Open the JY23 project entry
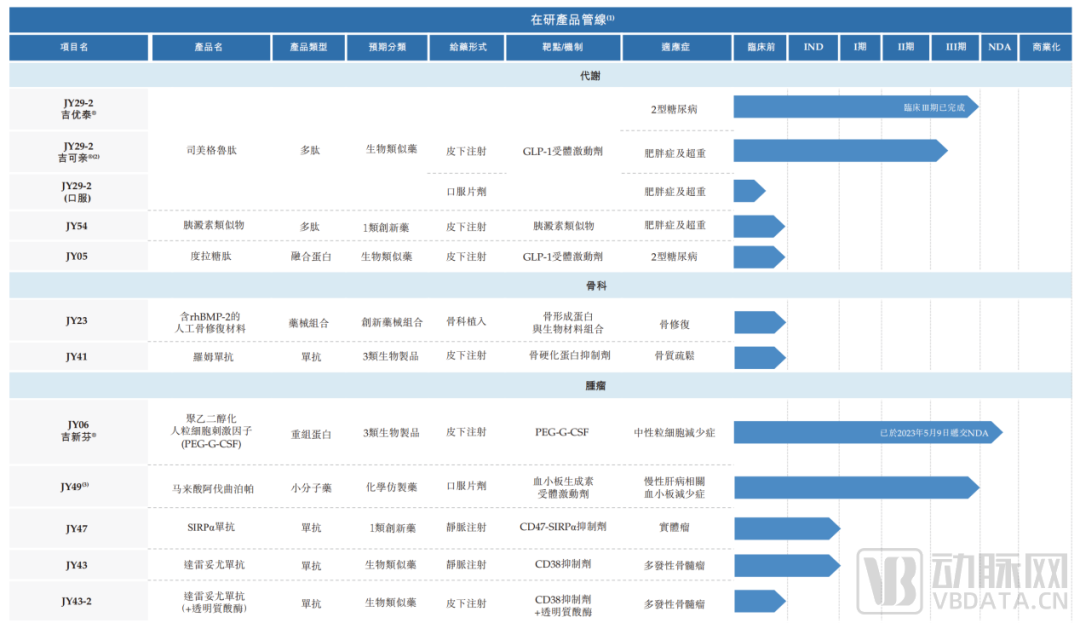Screen dimensions: 1080x623 tap(77, 321)
